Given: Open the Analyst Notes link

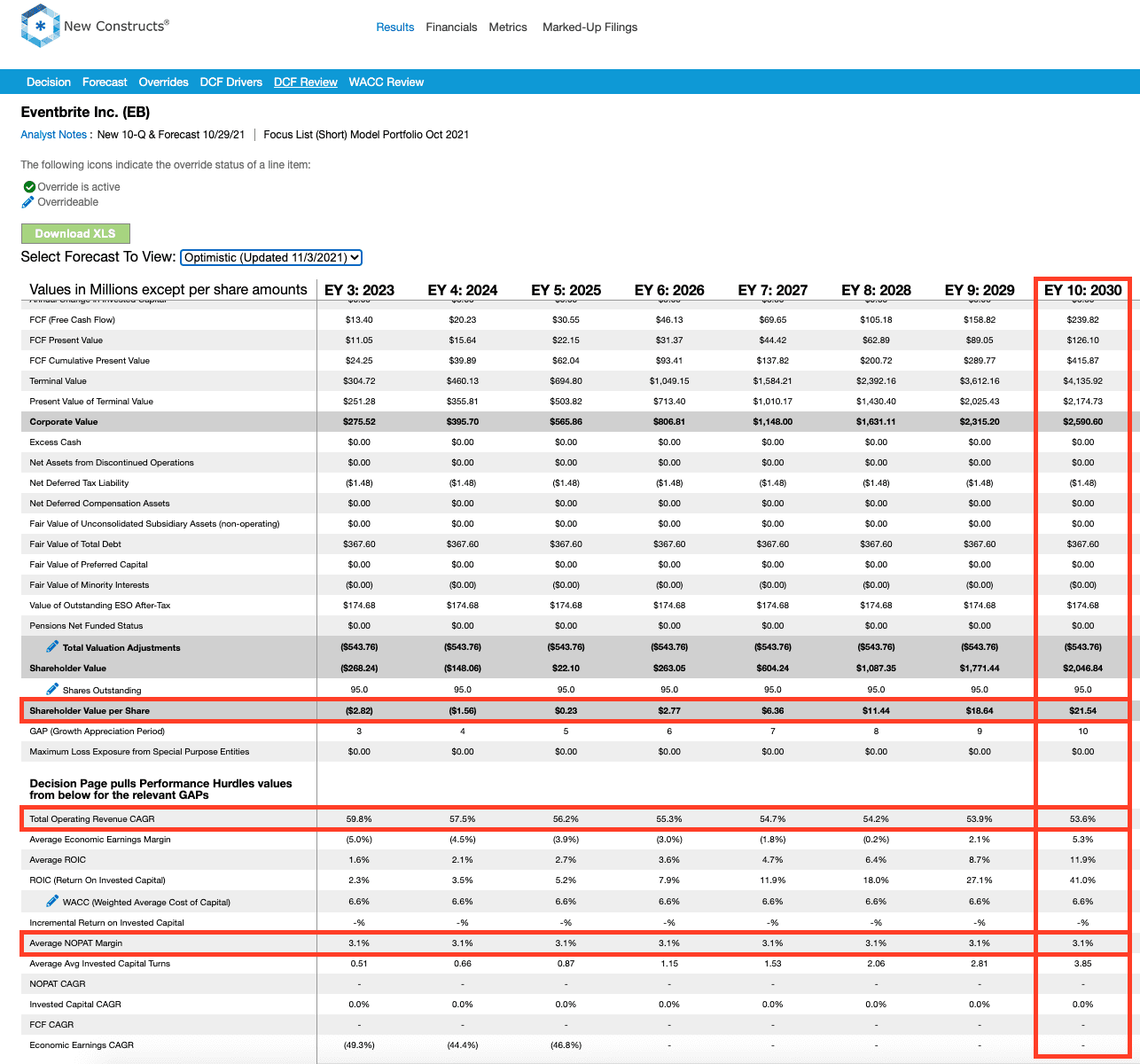Looking at the screenshot, I should pyautogui.click(x=53, y=135).
